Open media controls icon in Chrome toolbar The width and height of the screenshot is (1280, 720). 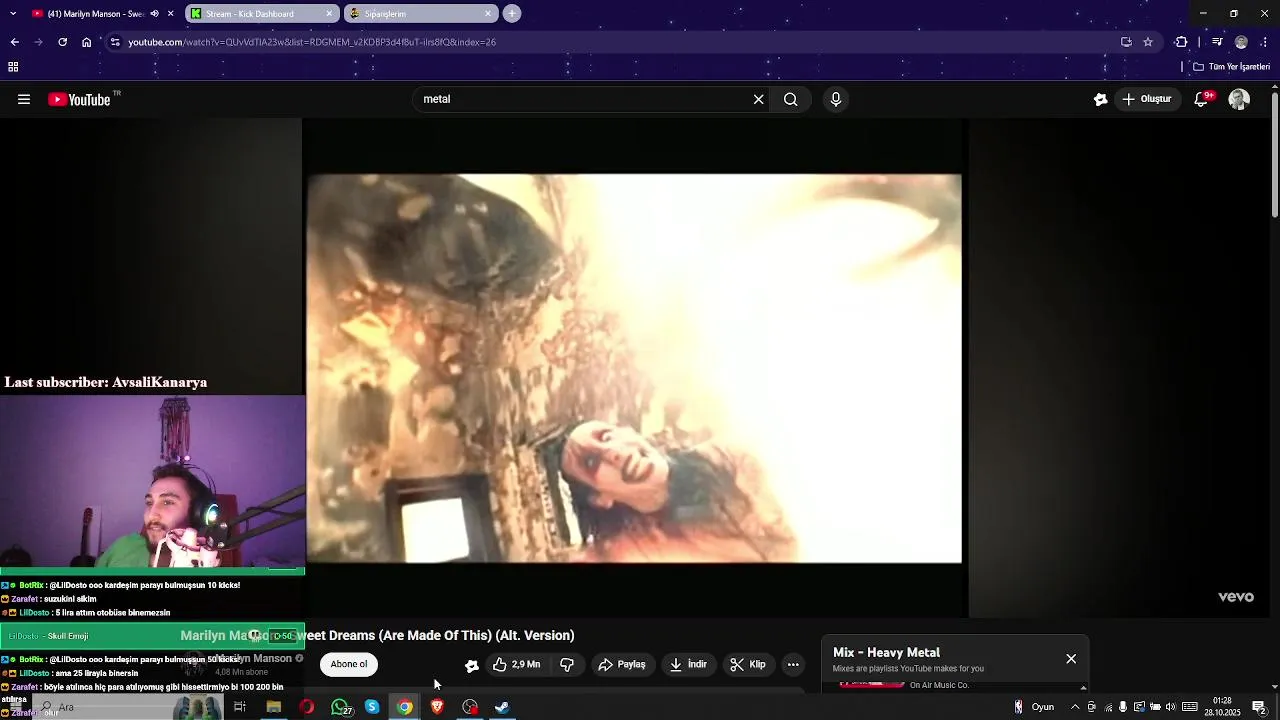pos(1217,42)
